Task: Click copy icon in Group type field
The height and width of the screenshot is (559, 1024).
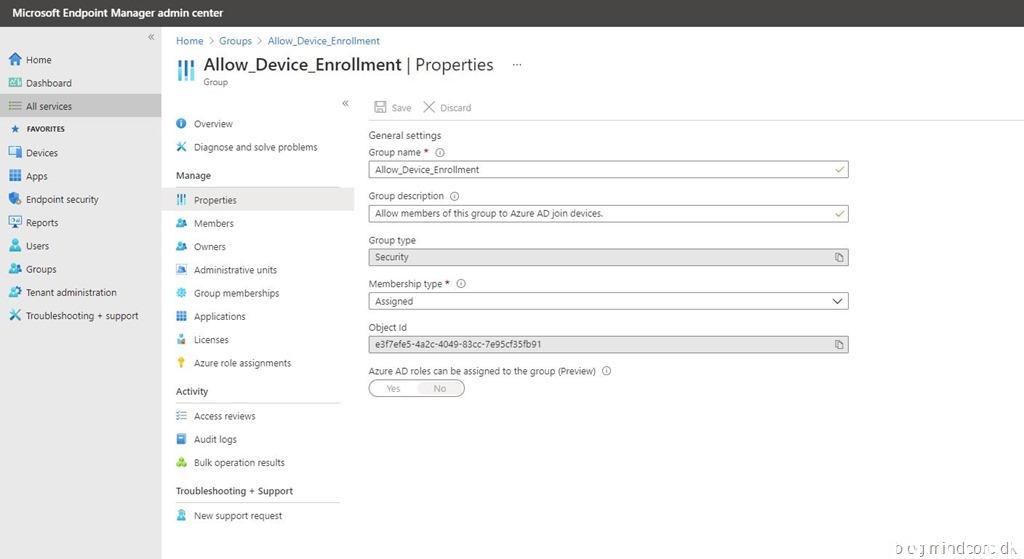Action: click(x=839, y=258)
